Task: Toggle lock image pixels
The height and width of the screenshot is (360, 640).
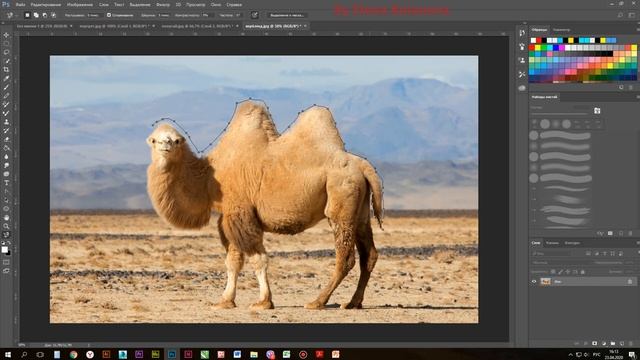Action: 560,272
